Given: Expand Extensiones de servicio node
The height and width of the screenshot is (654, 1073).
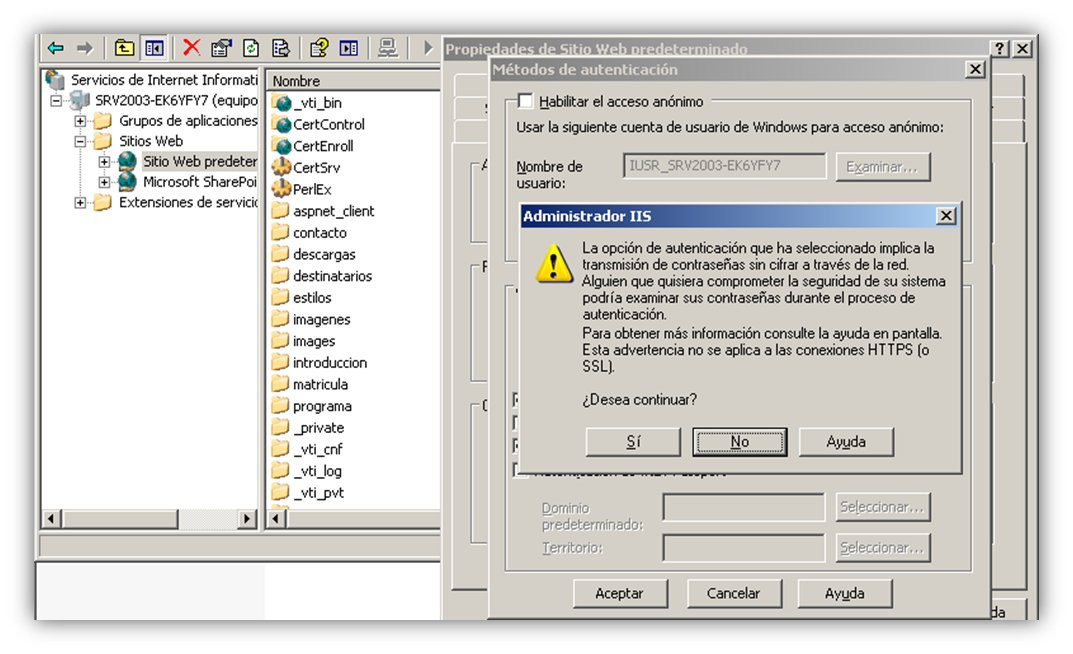Looking at the screenshot, I should (x=80, y=202).
